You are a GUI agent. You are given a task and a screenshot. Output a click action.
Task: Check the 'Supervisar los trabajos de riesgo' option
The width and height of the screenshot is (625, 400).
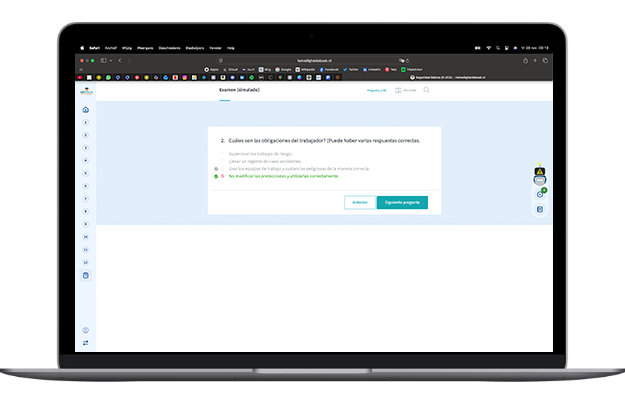click(222, 154)
